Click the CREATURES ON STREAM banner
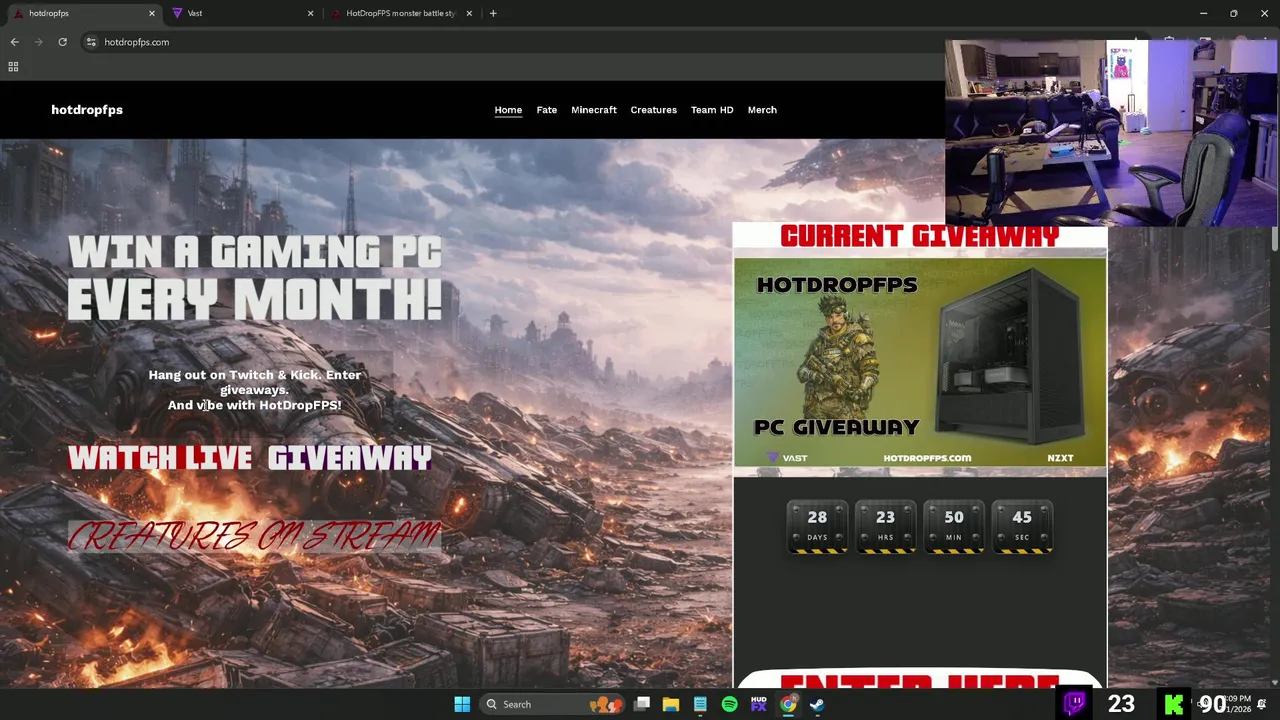1280x720 pixels. [x=254, y=536]
